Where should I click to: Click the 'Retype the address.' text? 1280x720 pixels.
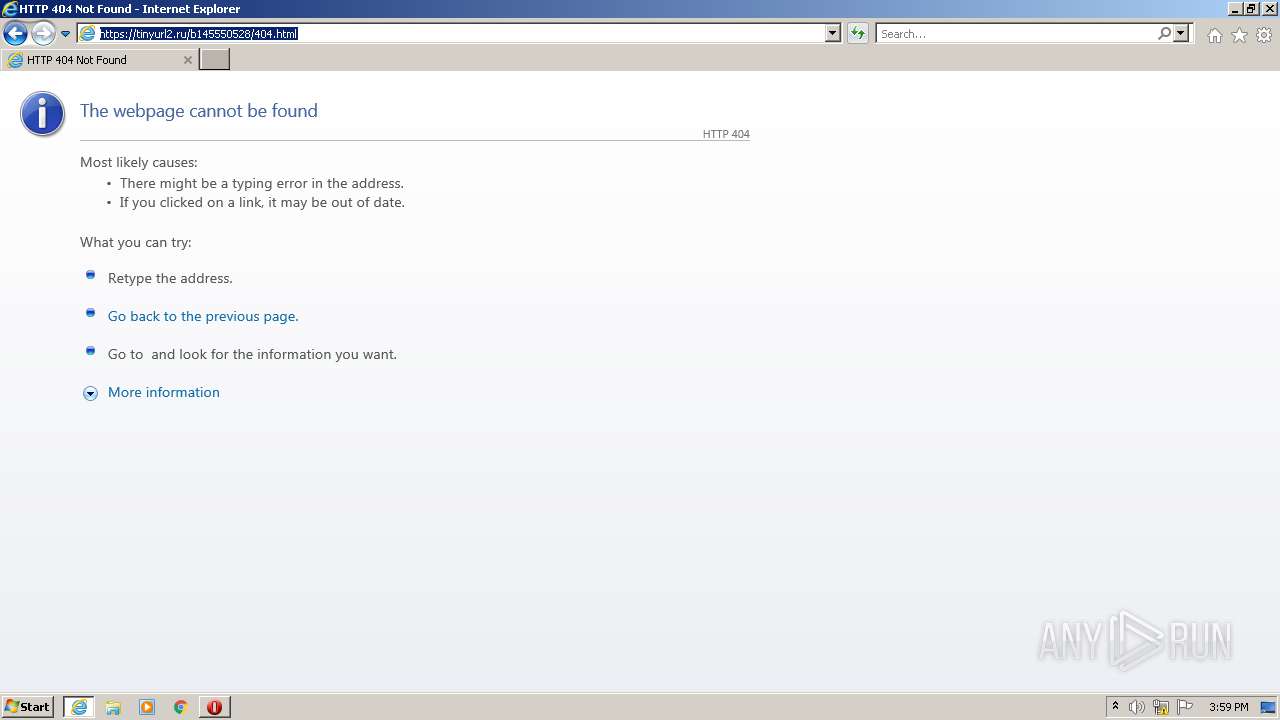(x=170, y=278)
